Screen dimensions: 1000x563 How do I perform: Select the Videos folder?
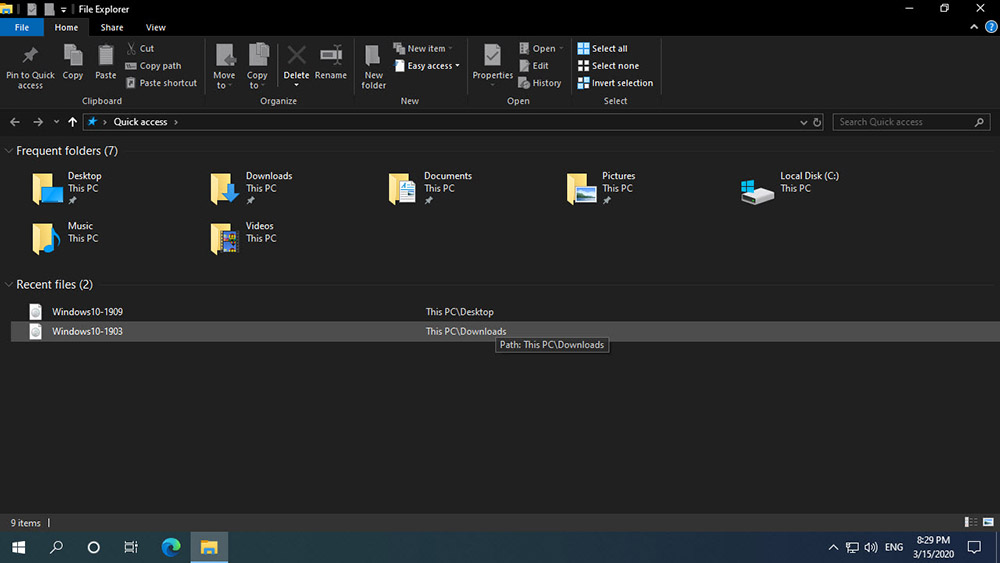242,238
